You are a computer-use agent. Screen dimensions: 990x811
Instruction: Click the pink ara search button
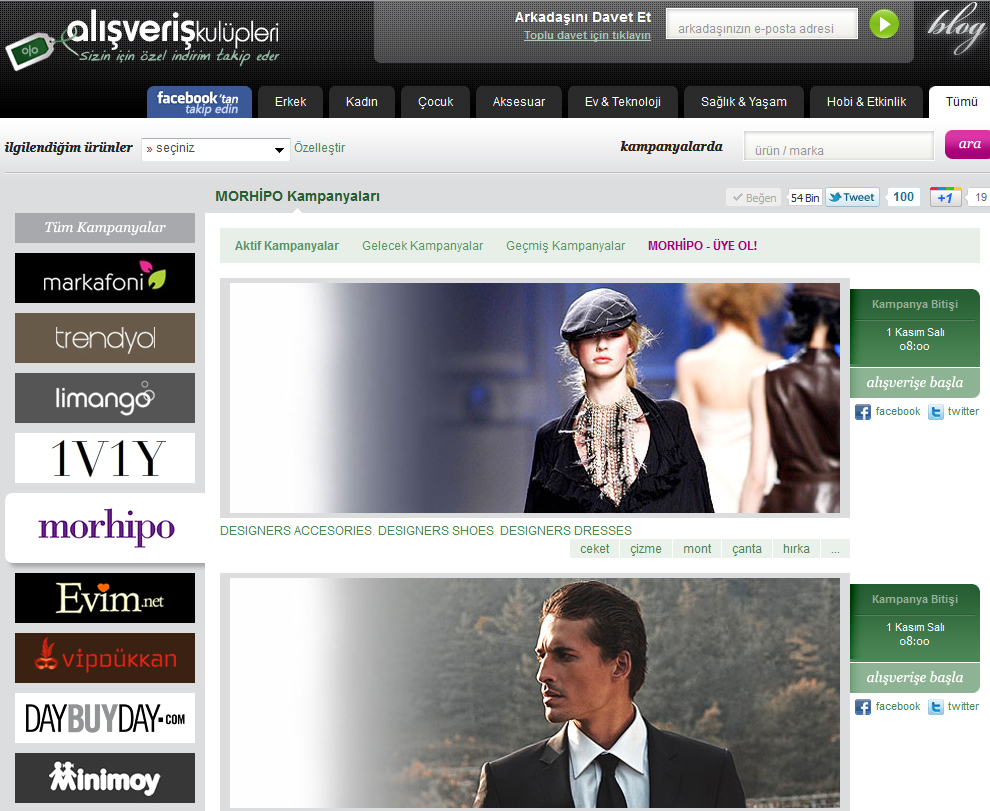click(x=968, y=144)
